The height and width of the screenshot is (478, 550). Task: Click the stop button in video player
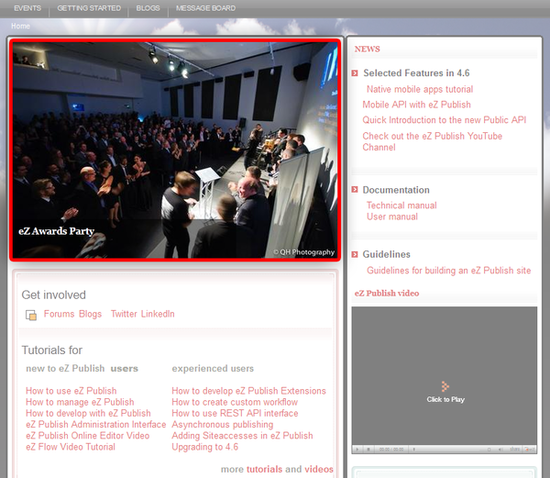click(368, 449)
